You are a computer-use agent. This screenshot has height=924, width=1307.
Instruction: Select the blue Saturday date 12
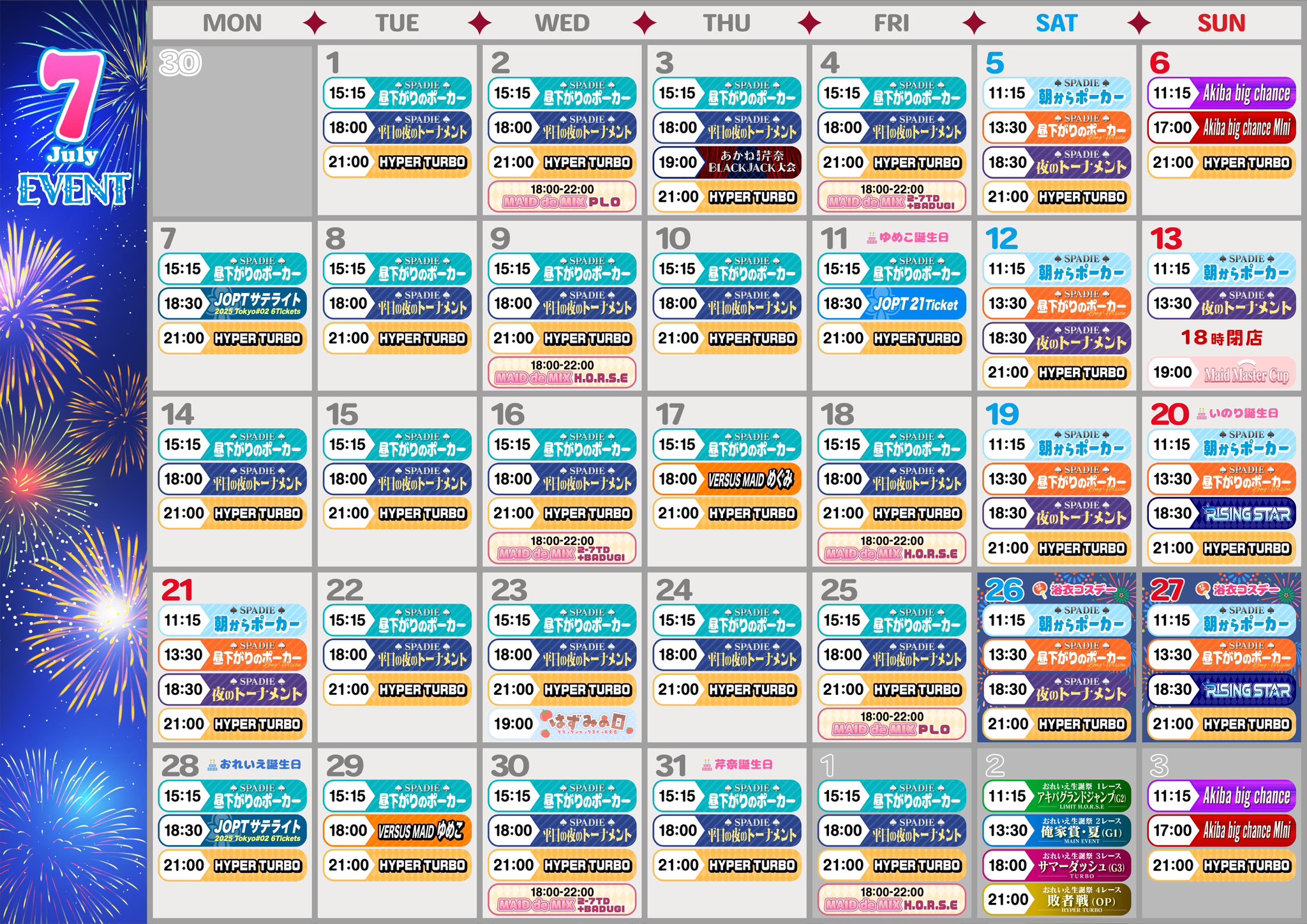(1001, 239)
